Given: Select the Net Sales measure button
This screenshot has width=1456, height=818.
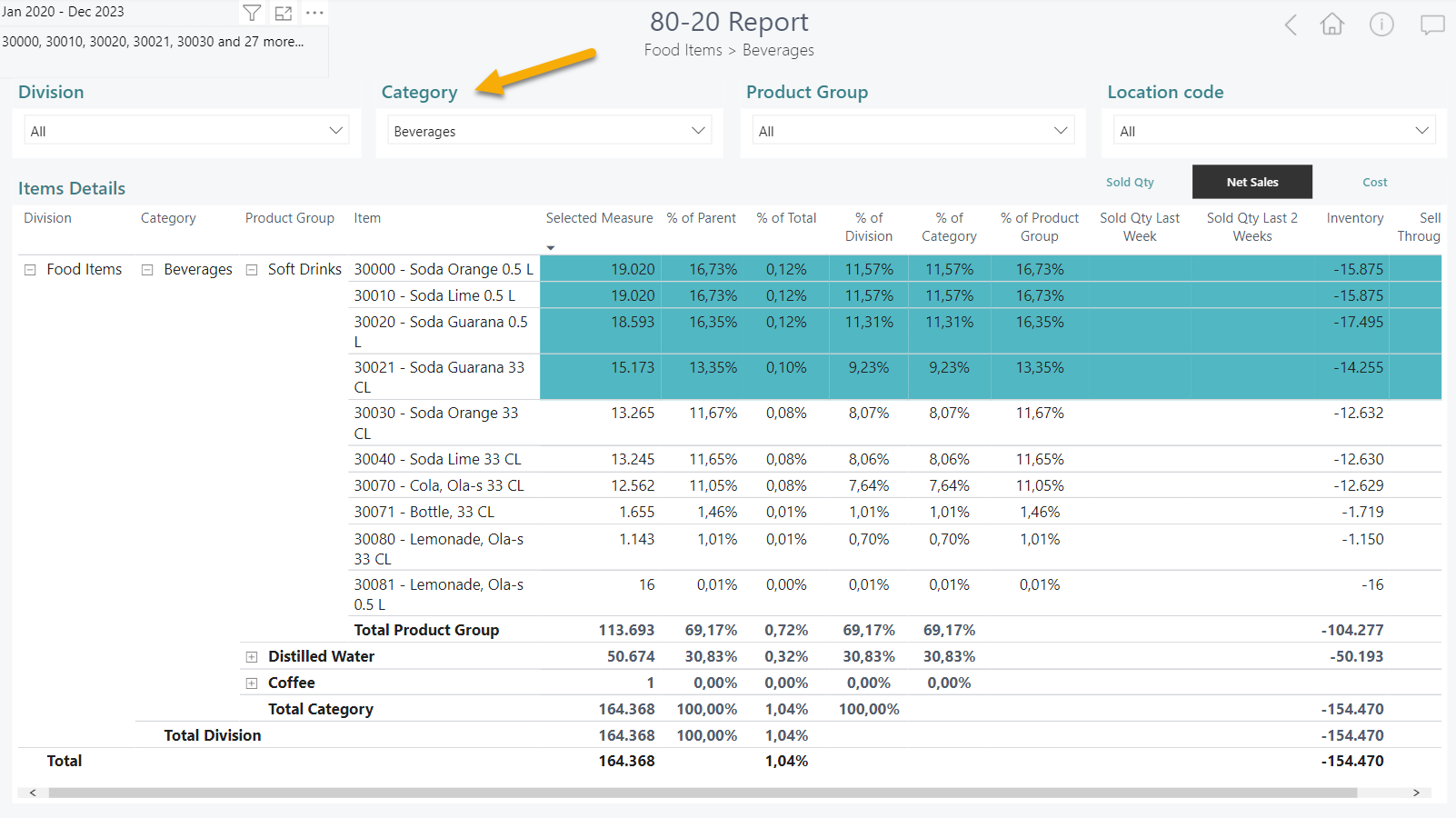Looking at the screenshot, I should coord(1252,182).
